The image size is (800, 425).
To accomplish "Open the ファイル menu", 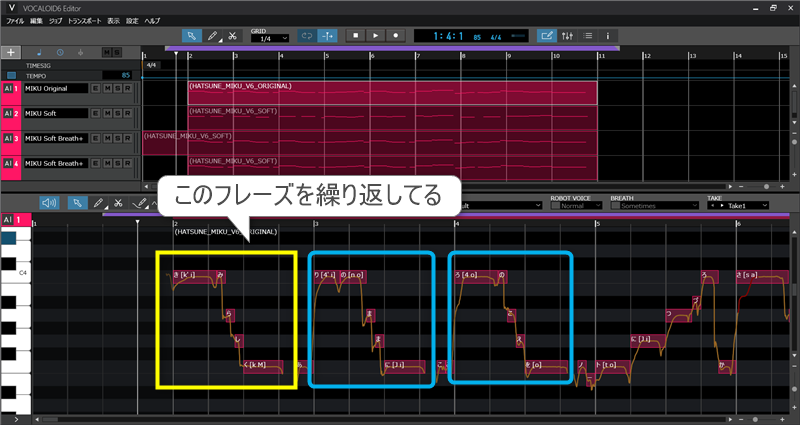I will (15, 21).
